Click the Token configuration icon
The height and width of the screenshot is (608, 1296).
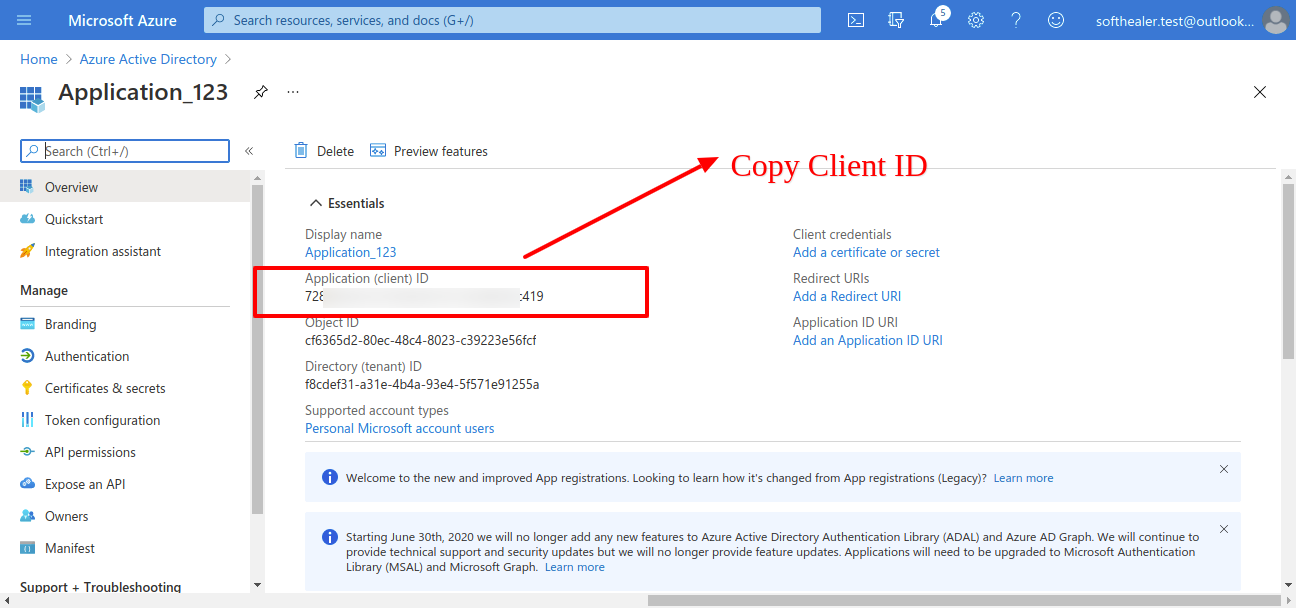click(27, 420)
